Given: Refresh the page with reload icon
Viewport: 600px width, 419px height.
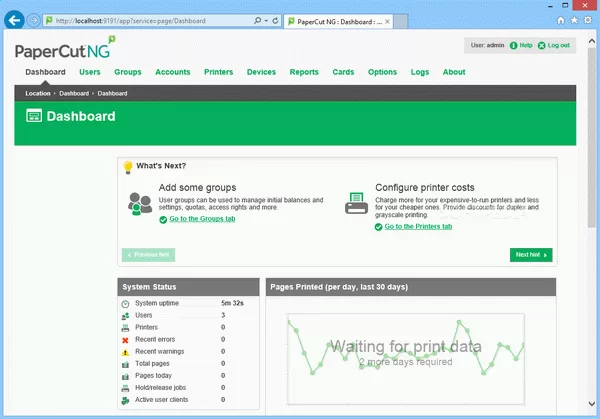Looking at the screenshot, I should [x=275, y=21].
